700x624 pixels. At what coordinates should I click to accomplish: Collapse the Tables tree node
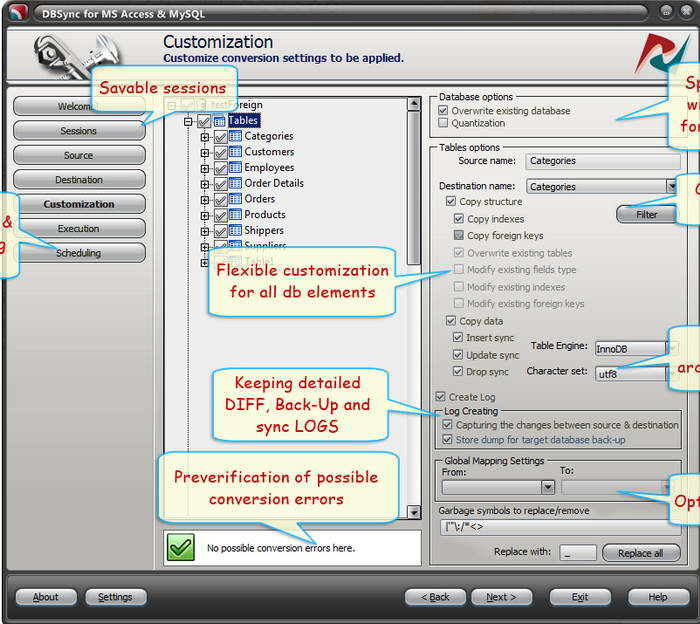click(x=188, y=121)
